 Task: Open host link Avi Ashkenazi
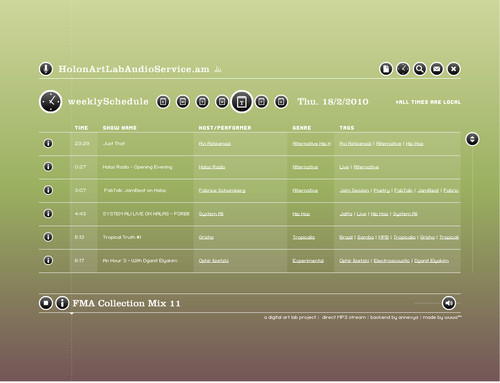click(x=215, y=144)
